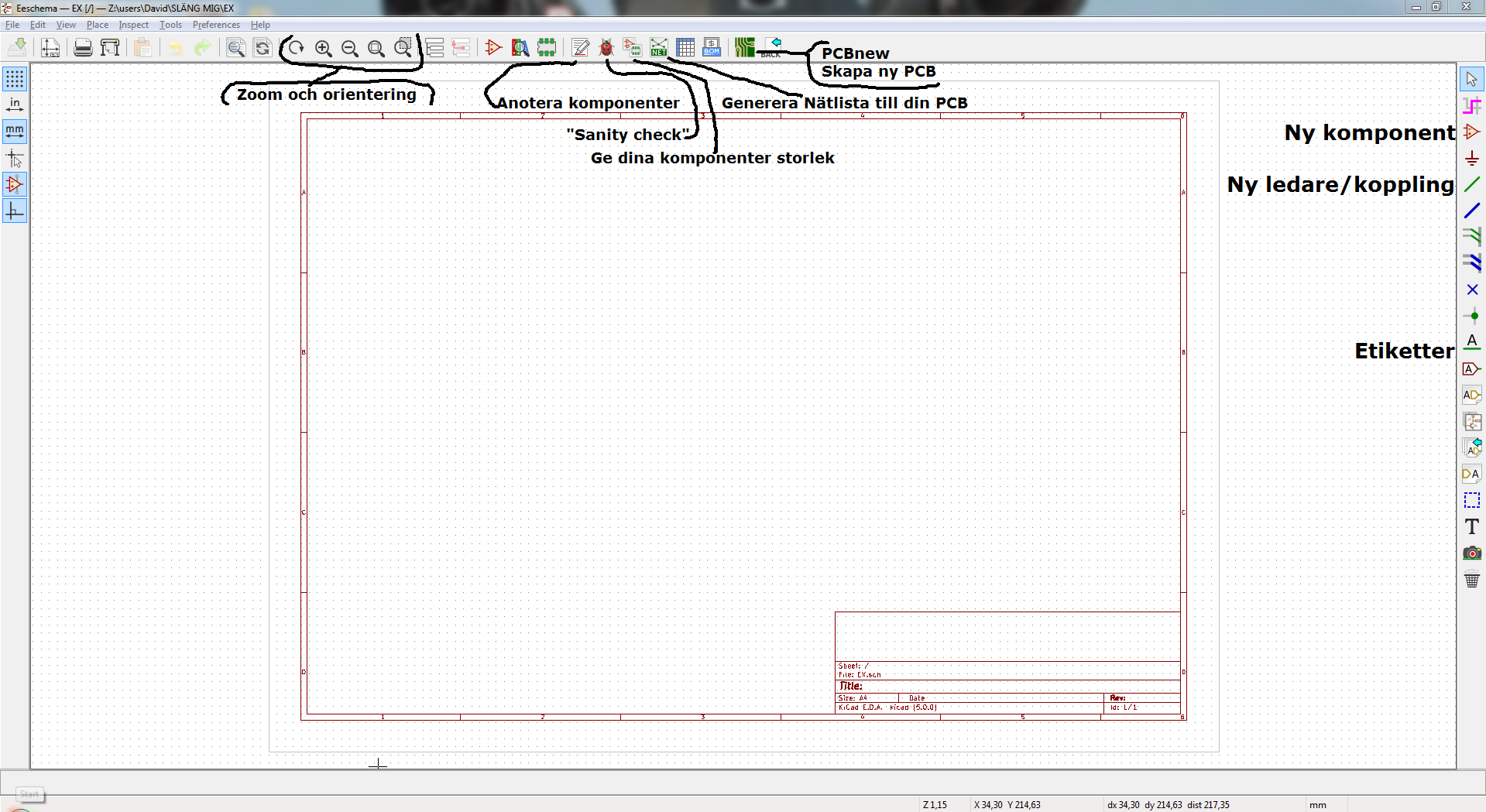Choose the Place power port tool
This screenshot has height=812, width=1486.
coord(1472,159)
